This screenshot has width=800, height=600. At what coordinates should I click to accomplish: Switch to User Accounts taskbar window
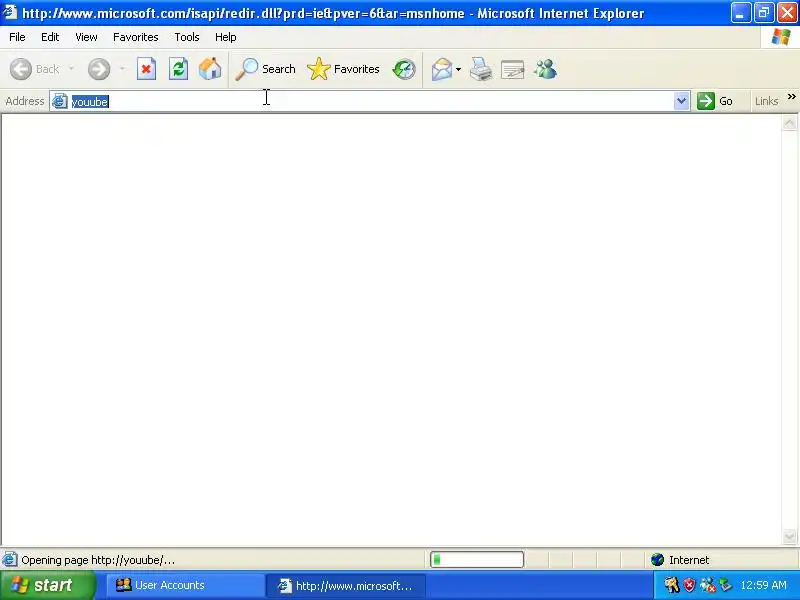tap(186, 585)
